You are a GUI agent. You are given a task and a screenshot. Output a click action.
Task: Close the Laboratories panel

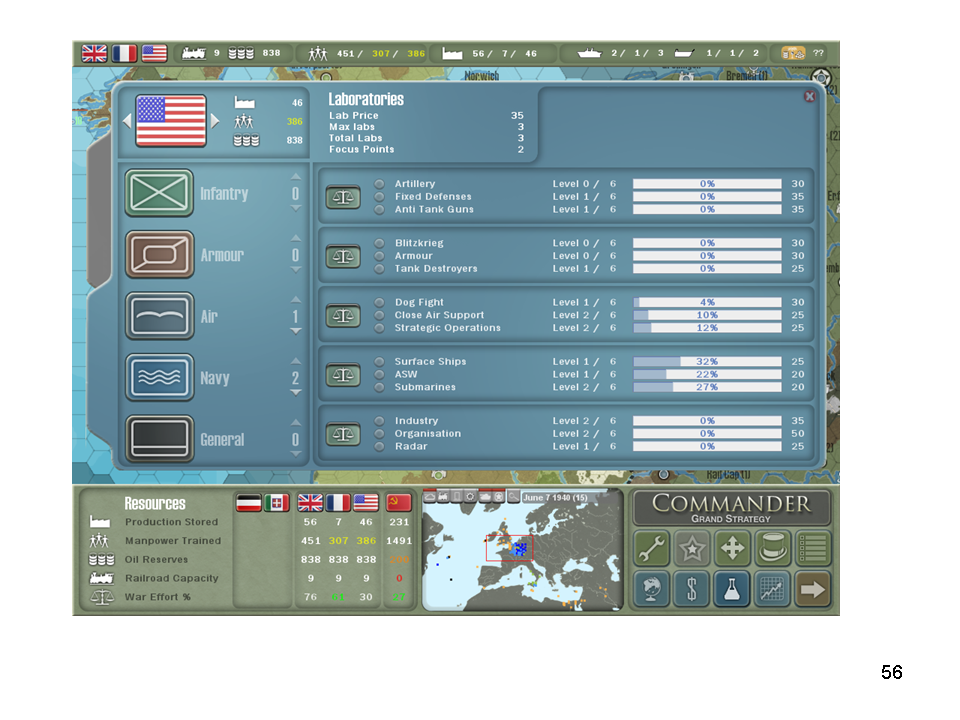pos(809,97)
